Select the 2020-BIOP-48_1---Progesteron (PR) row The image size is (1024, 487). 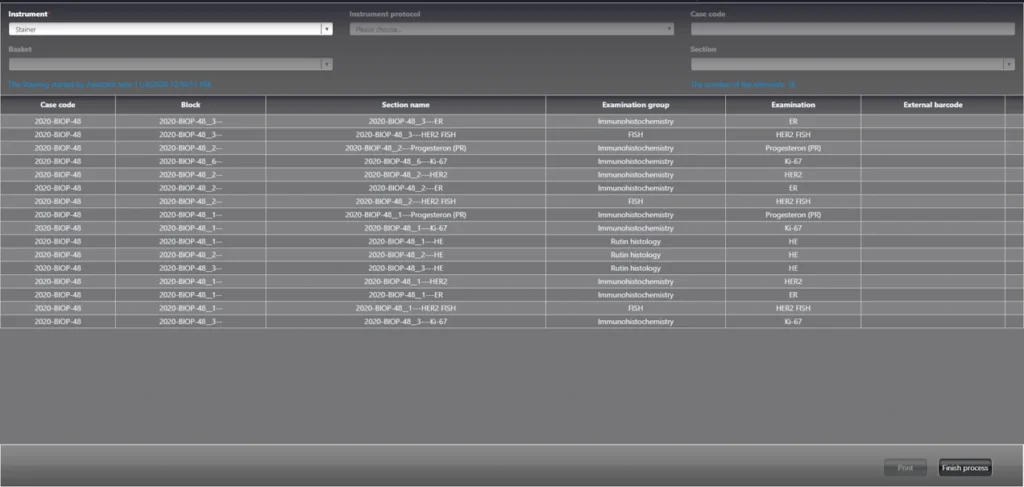[x=503, y=215]
